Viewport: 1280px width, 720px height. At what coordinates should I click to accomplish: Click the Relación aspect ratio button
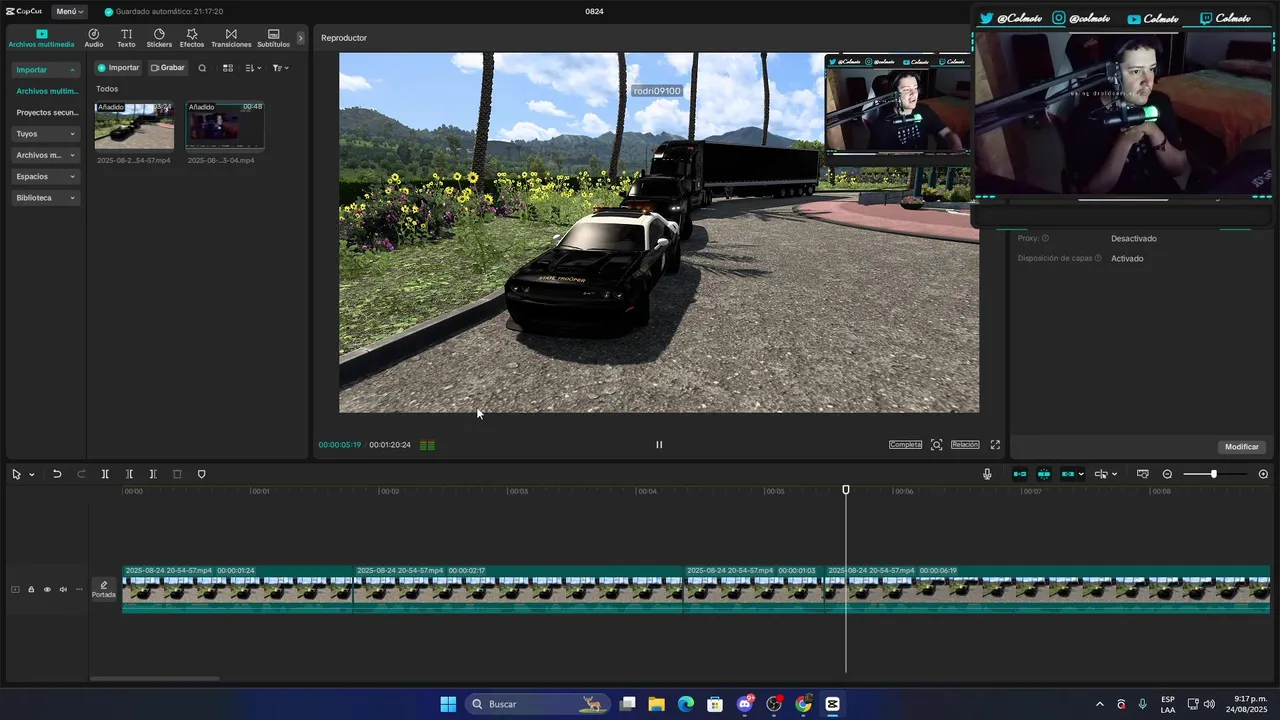[x=965, y=445]
